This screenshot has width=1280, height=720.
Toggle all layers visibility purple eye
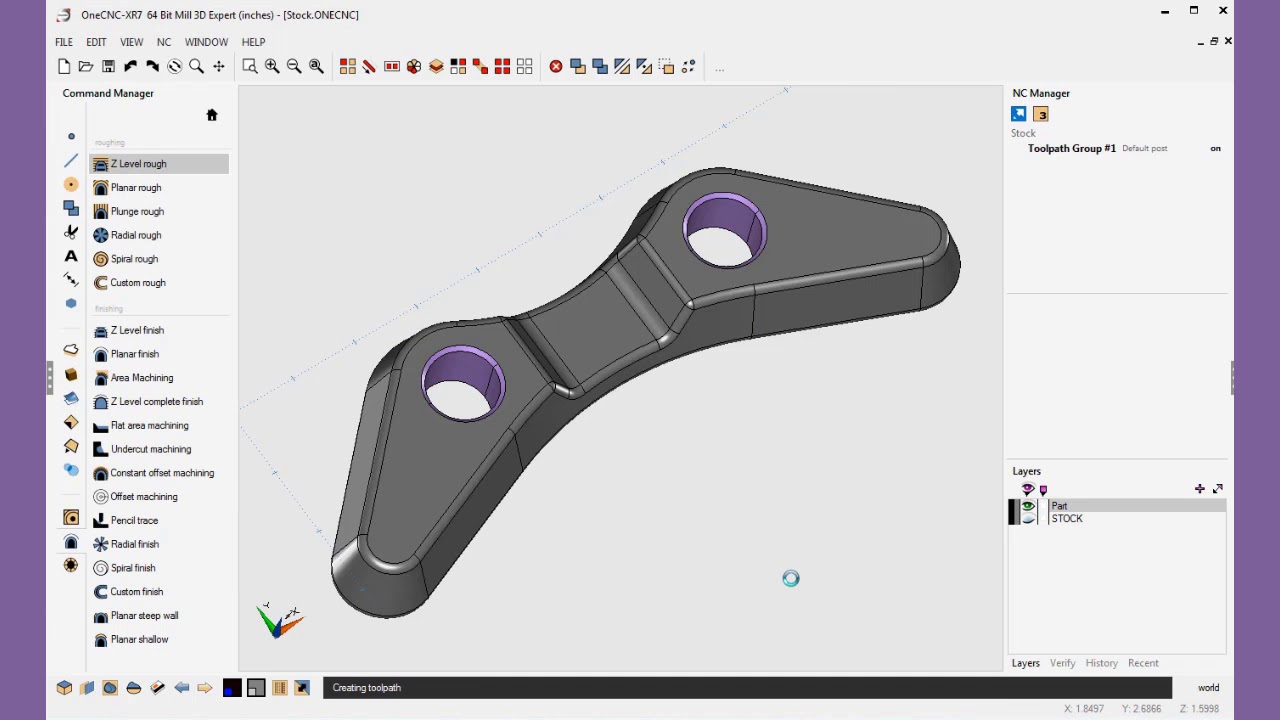[x=1027, y=489]
